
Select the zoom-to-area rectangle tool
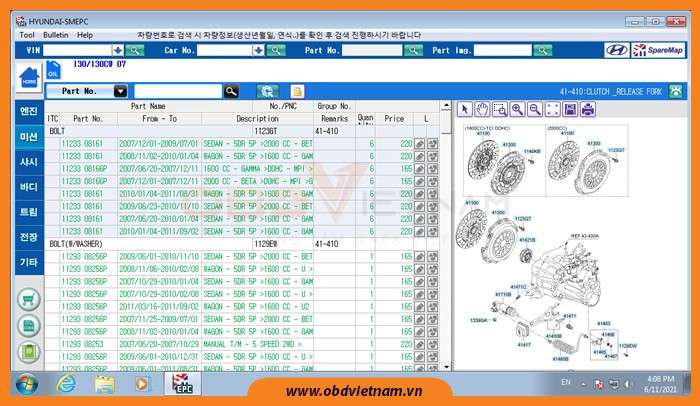coord(500,109)
